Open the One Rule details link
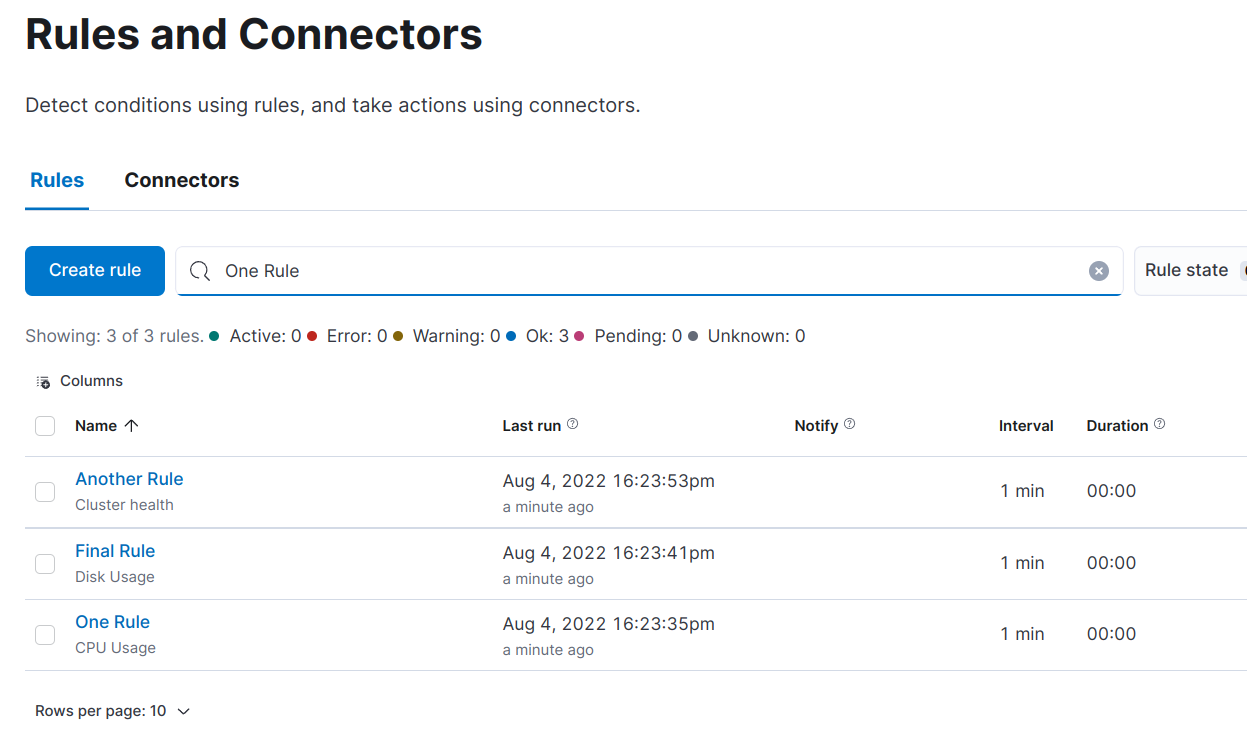The image size is (1247, 751). [x=112, y=621]
